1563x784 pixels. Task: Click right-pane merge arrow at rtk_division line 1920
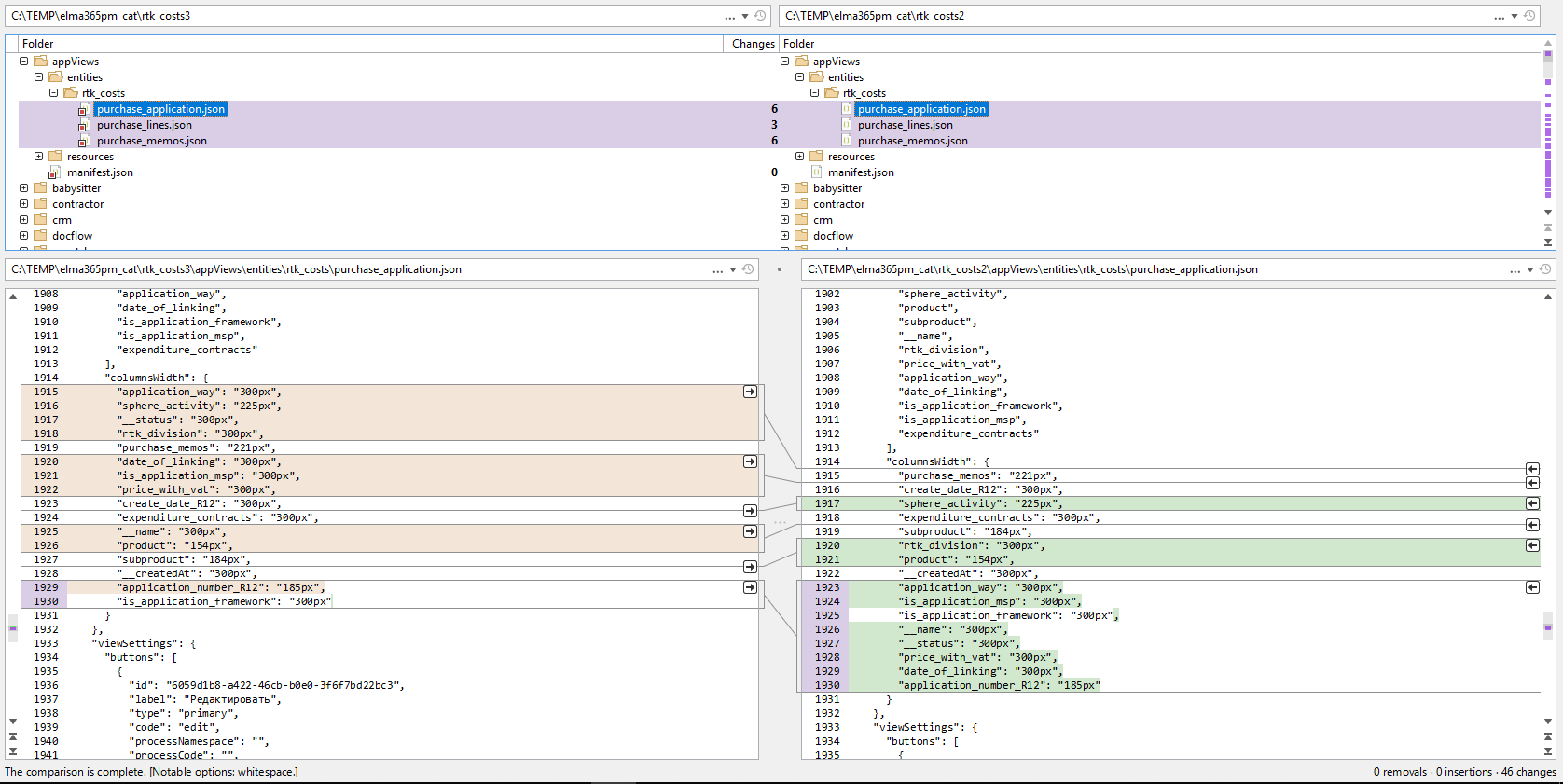coord(1532,545)
